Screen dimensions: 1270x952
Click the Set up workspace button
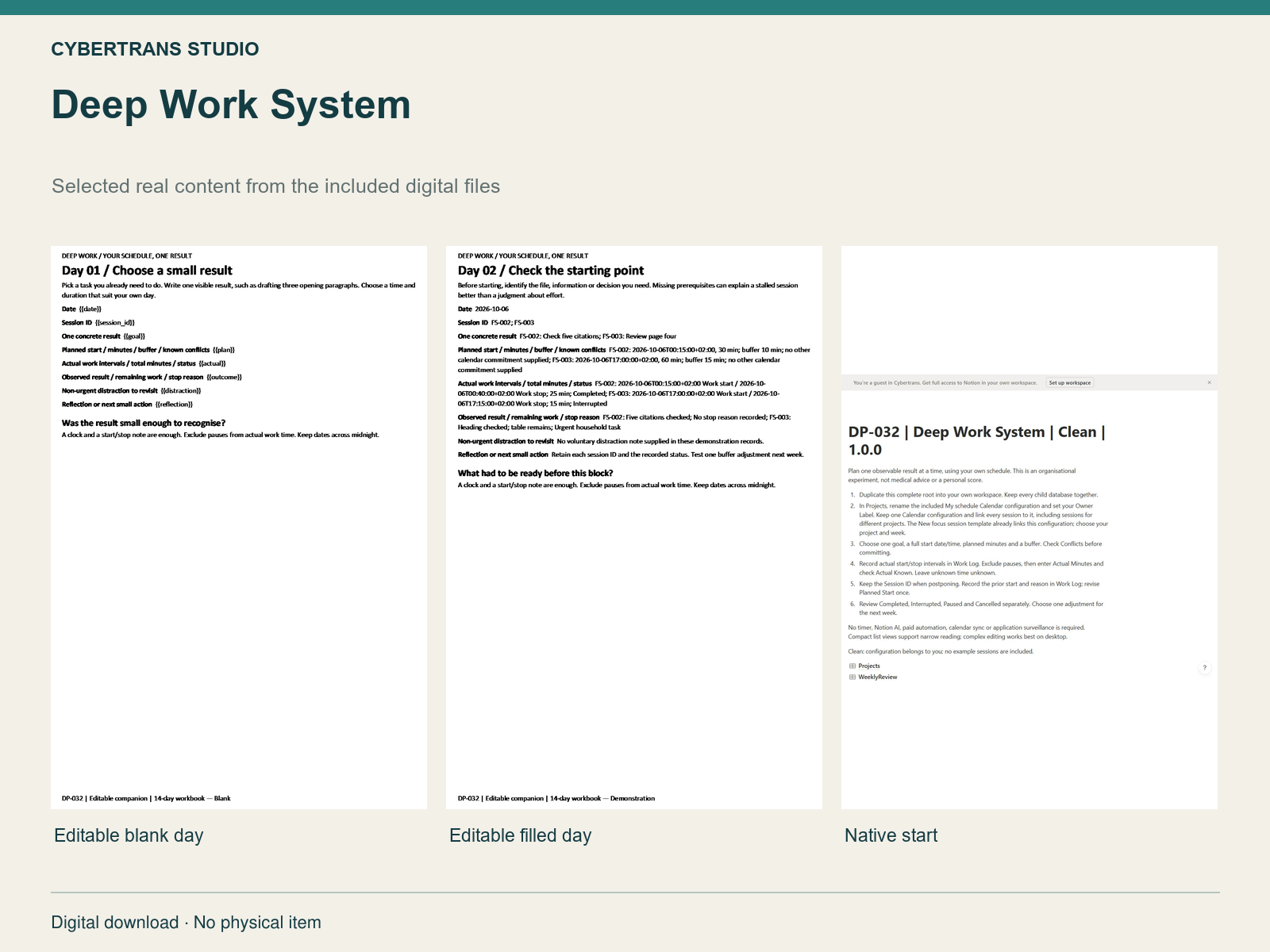click(x=1069, y=382)
